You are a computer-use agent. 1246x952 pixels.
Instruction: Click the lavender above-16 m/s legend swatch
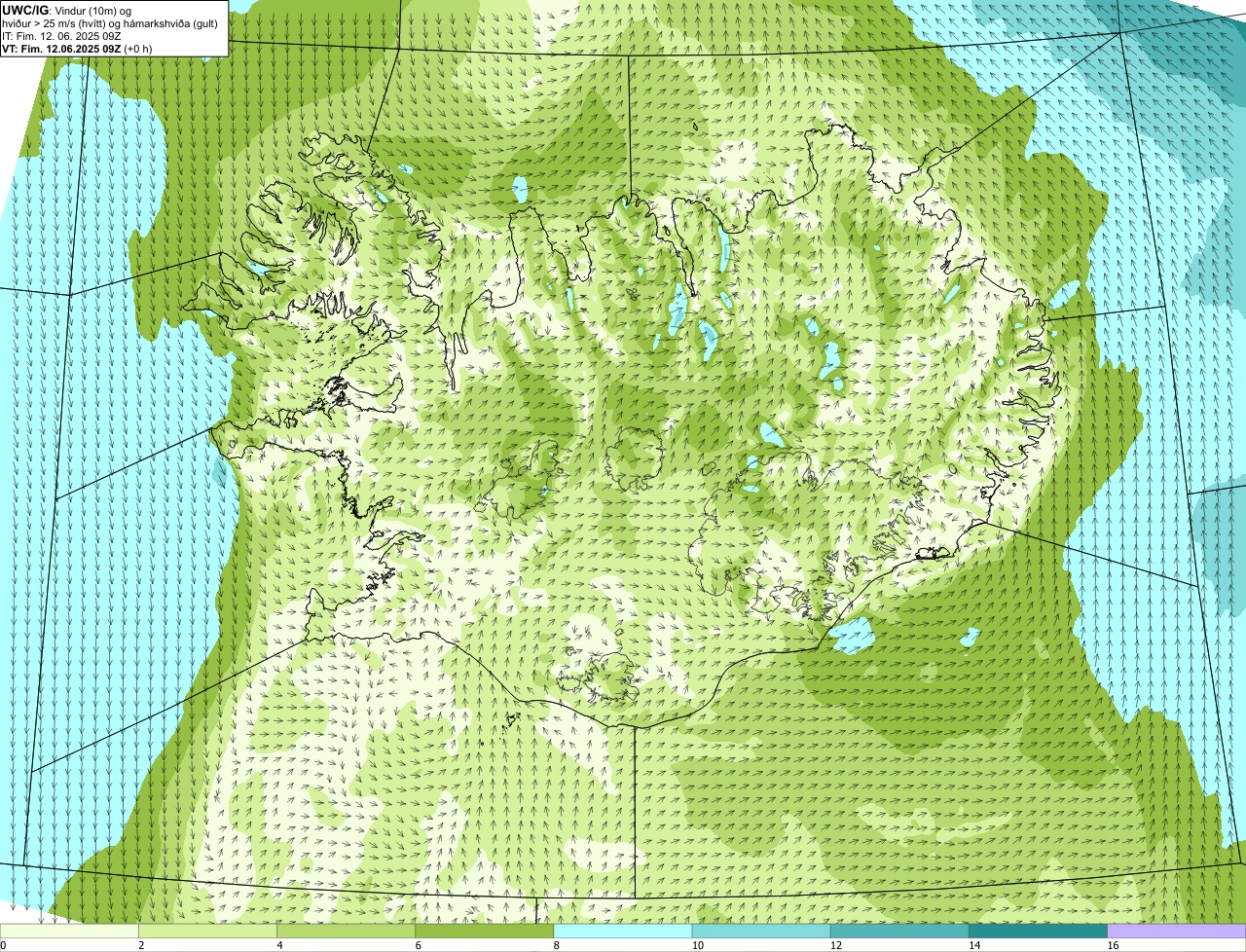click(1177, 932)
